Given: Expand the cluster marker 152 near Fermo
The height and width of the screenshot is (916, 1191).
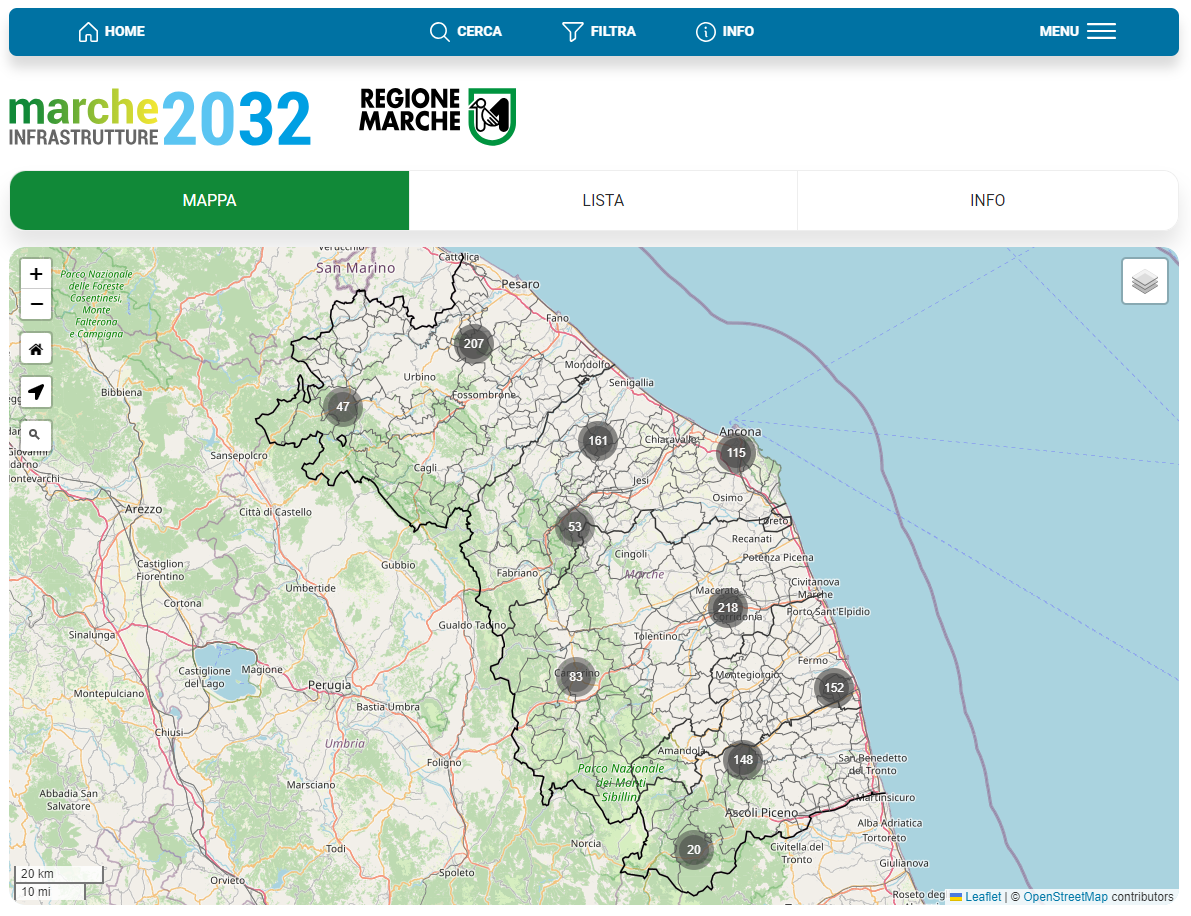Looking at the screenshot, I should click(834, 687).
